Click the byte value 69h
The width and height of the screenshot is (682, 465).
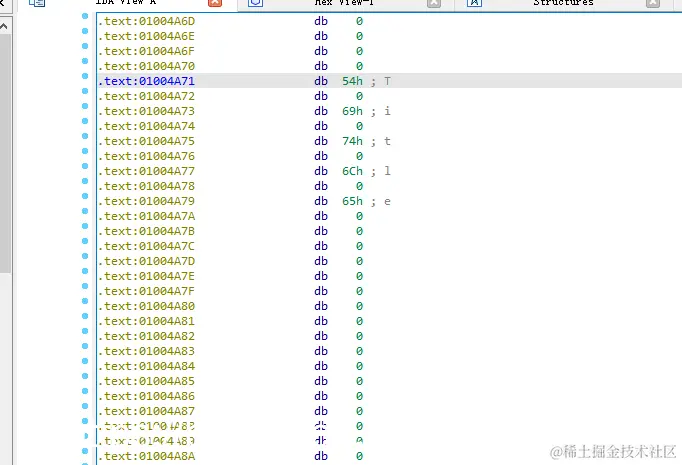pos(352,111)
